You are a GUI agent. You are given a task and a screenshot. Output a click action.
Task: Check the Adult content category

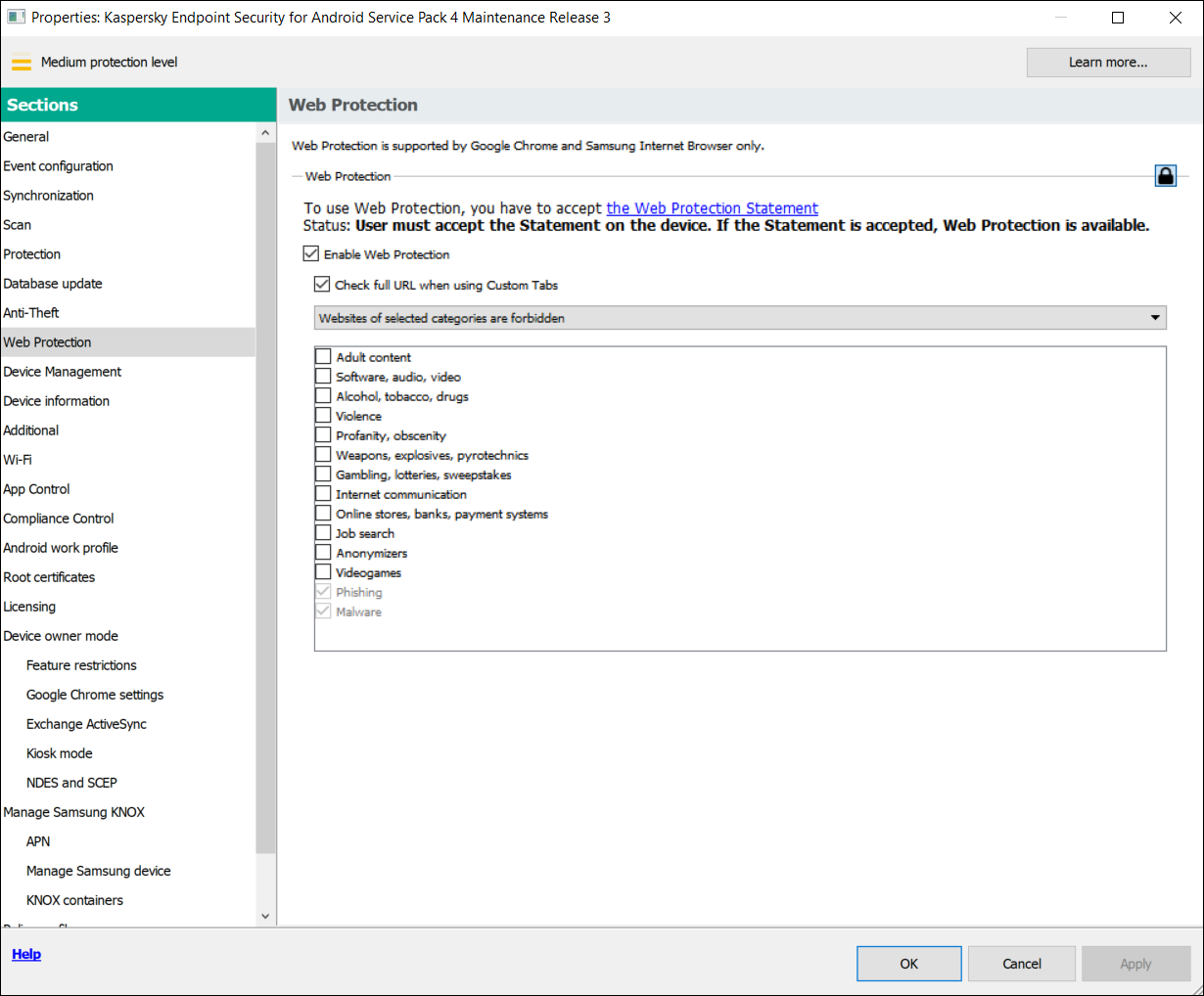pos(323,356)
